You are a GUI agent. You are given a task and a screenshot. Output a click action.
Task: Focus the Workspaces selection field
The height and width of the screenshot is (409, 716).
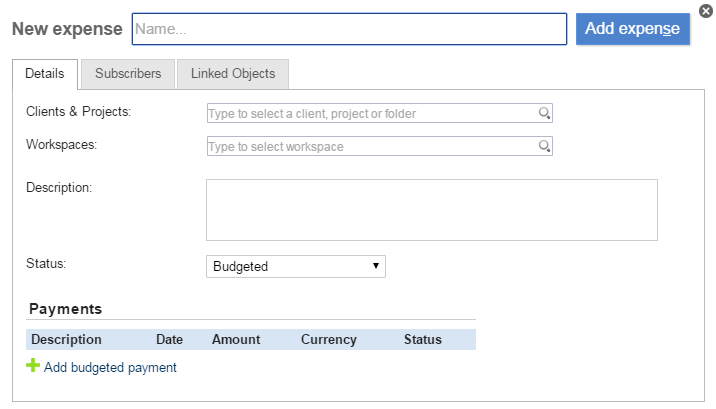click(370, 147)
